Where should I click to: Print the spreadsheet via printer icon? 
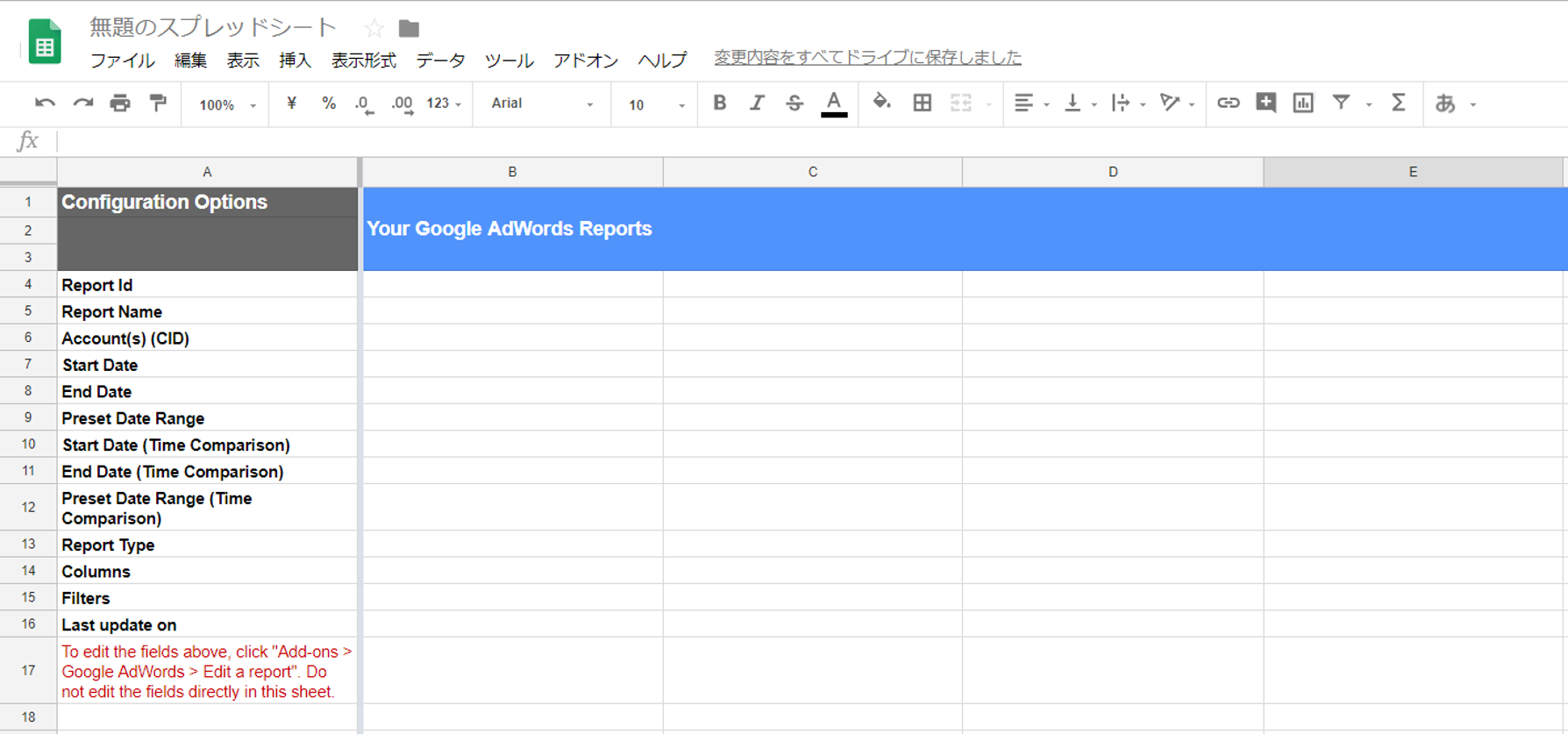coord(120,103)
